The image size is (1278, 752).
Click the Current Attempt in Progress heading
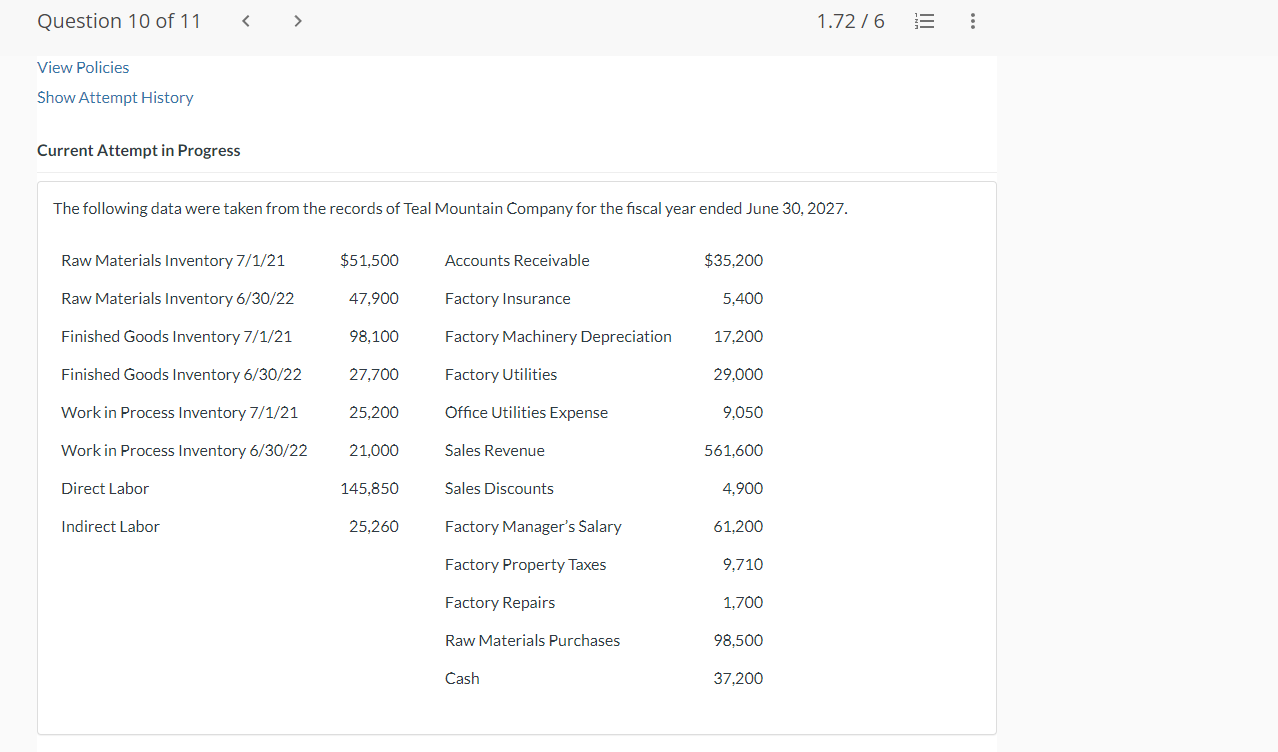click(138, 150)
